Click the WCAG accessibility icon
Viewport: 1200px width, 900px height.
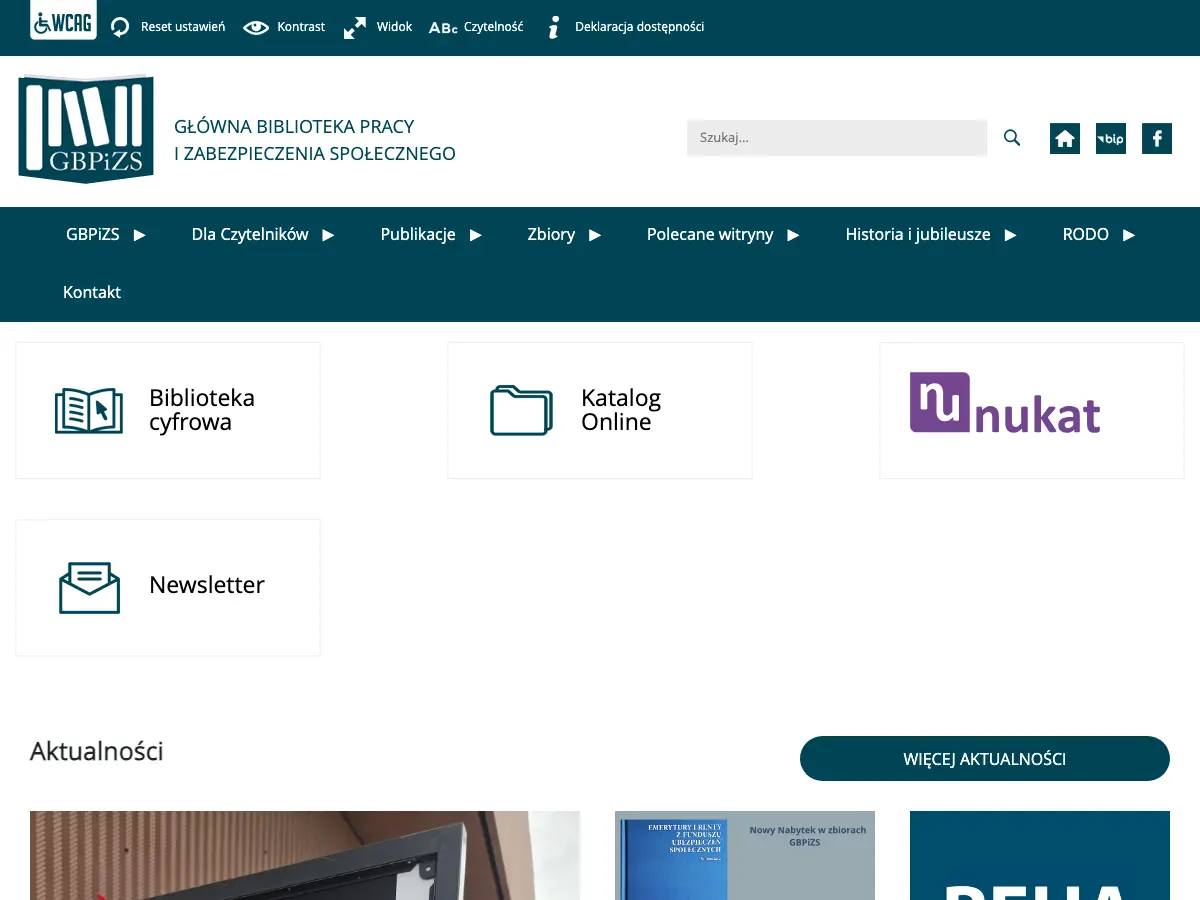coord(64,22)
